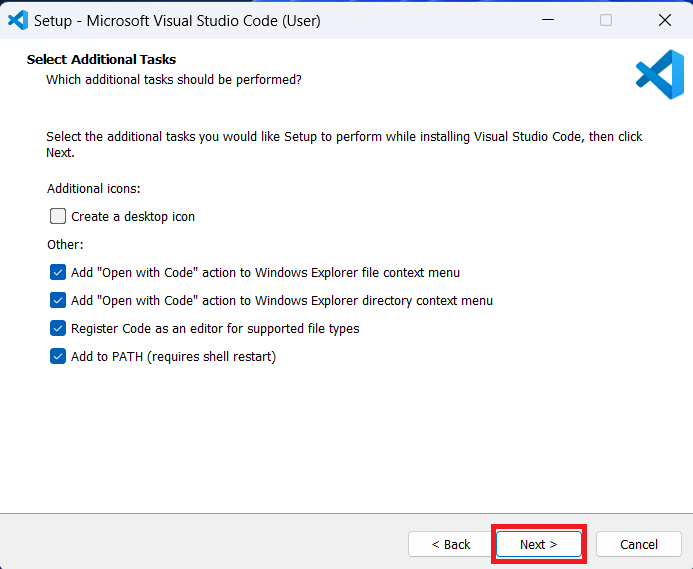Uncheck "Open with Code" directory context menu option
The height and width of the screenshot is (569, 693).
58,300
